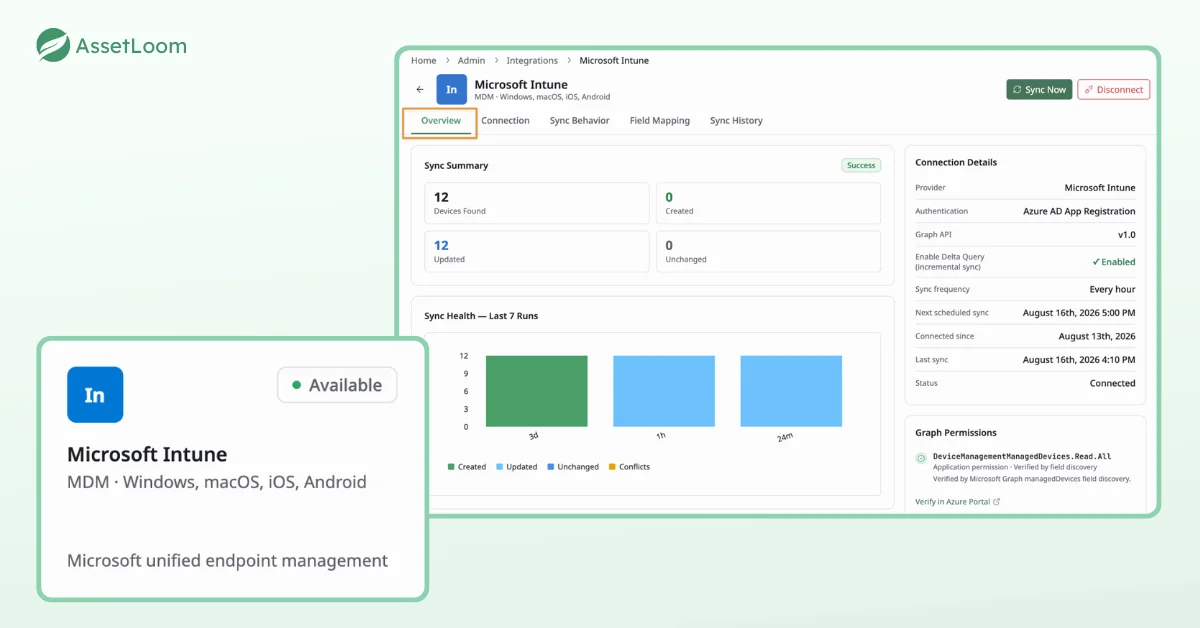Screen dimensions: 1200x628
Task: Go to Admin breadcrumb
Action: (x=471, y=61)
